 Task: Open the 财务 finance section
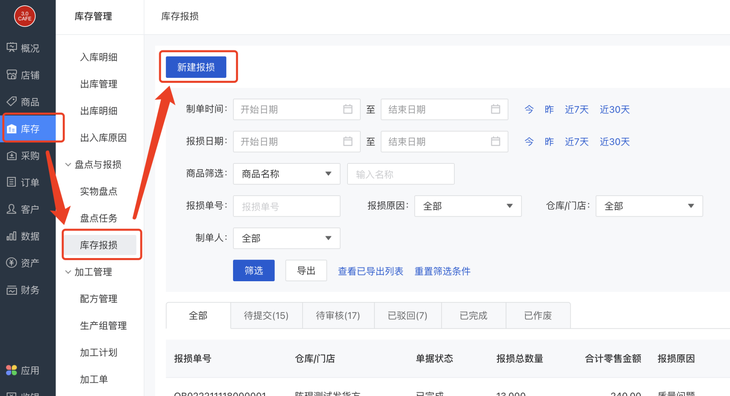[x=23, y=290]
